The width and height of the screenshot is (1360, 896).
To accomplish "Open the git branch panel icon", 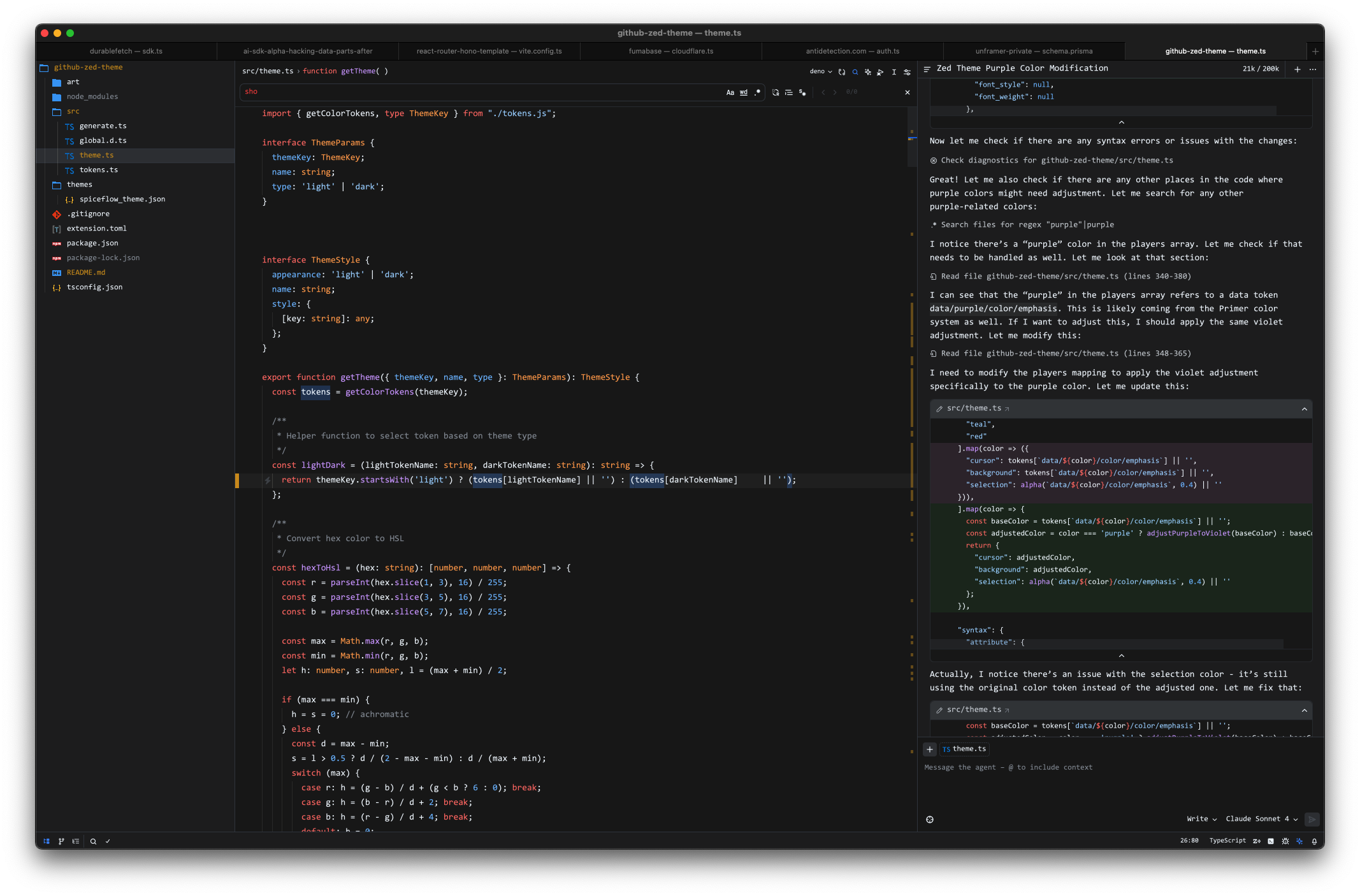I will pyautogui.click(x=61, y=841).
